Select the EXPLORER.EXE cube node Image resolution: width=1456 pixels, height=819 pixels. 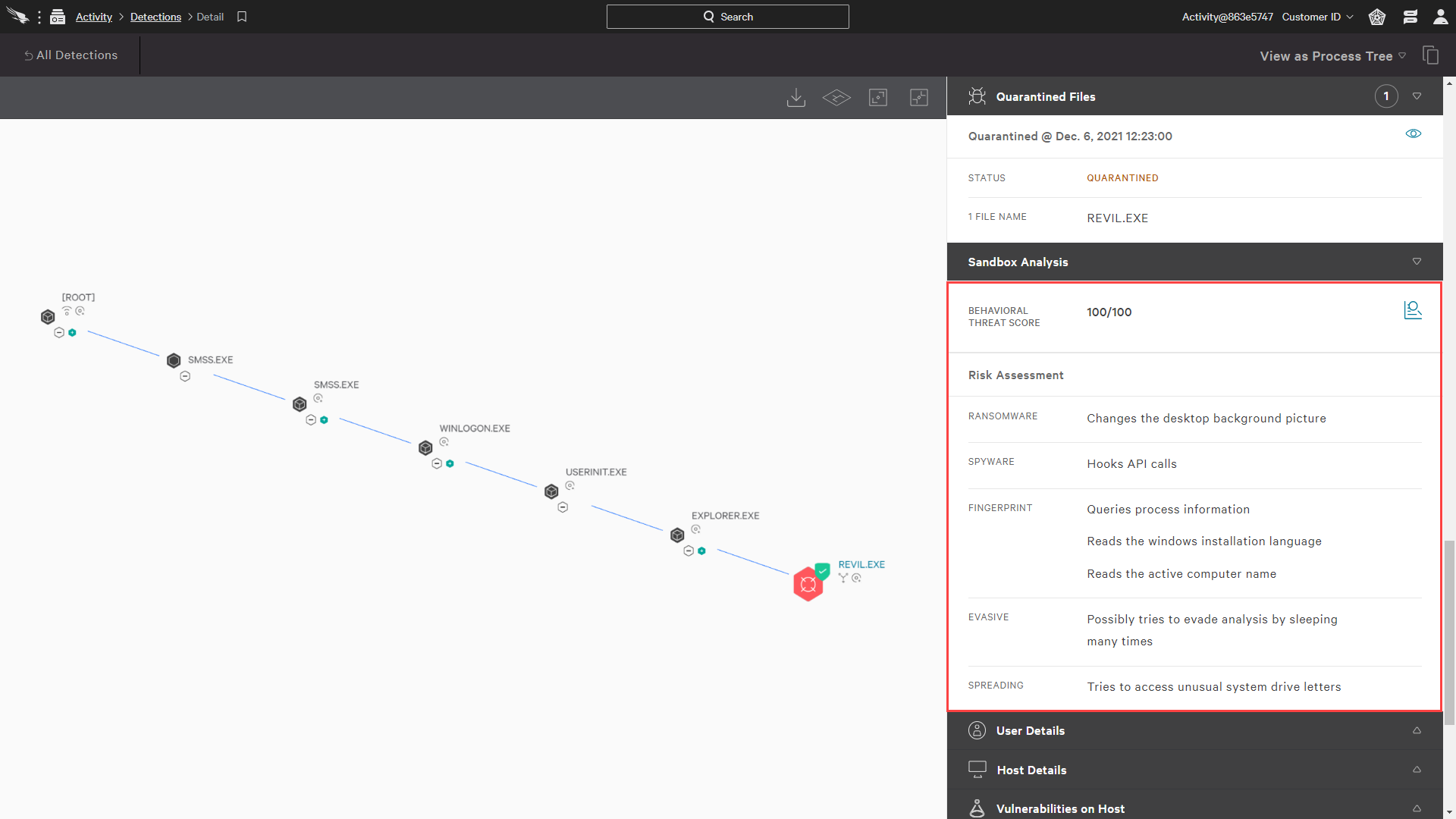click(x=677, y=535)
